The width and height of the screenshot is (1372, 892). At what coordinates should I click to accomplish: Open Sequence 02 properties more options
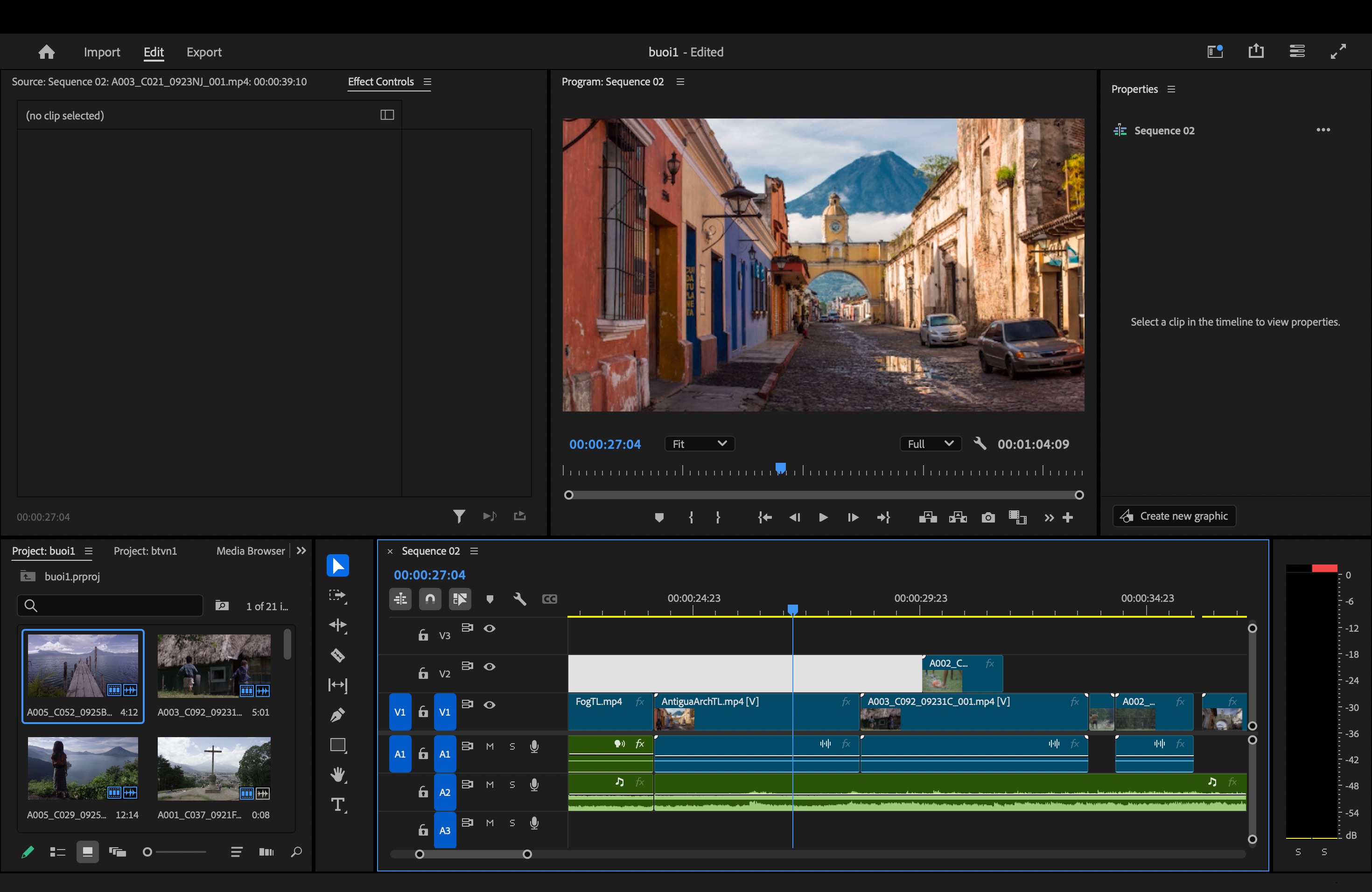(1323, 130)
